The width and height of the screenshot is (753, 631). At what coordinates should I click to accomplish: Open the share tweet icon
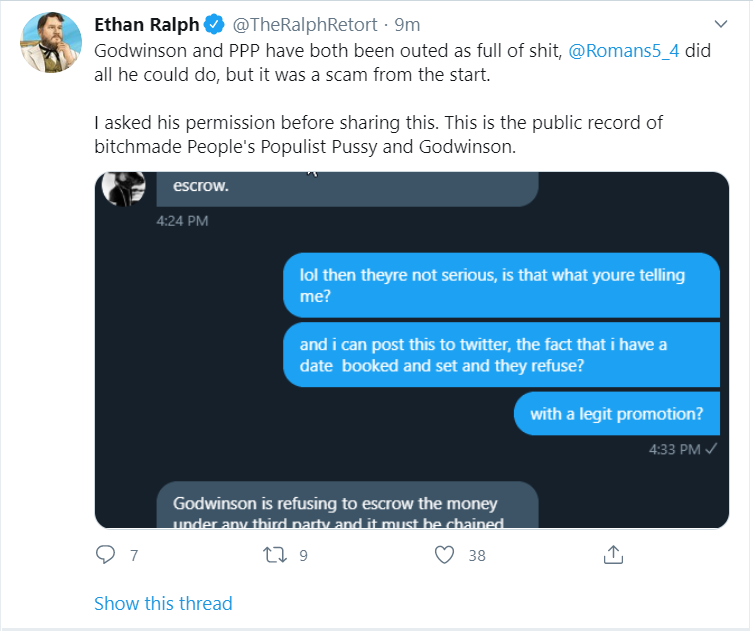point(614,553)
